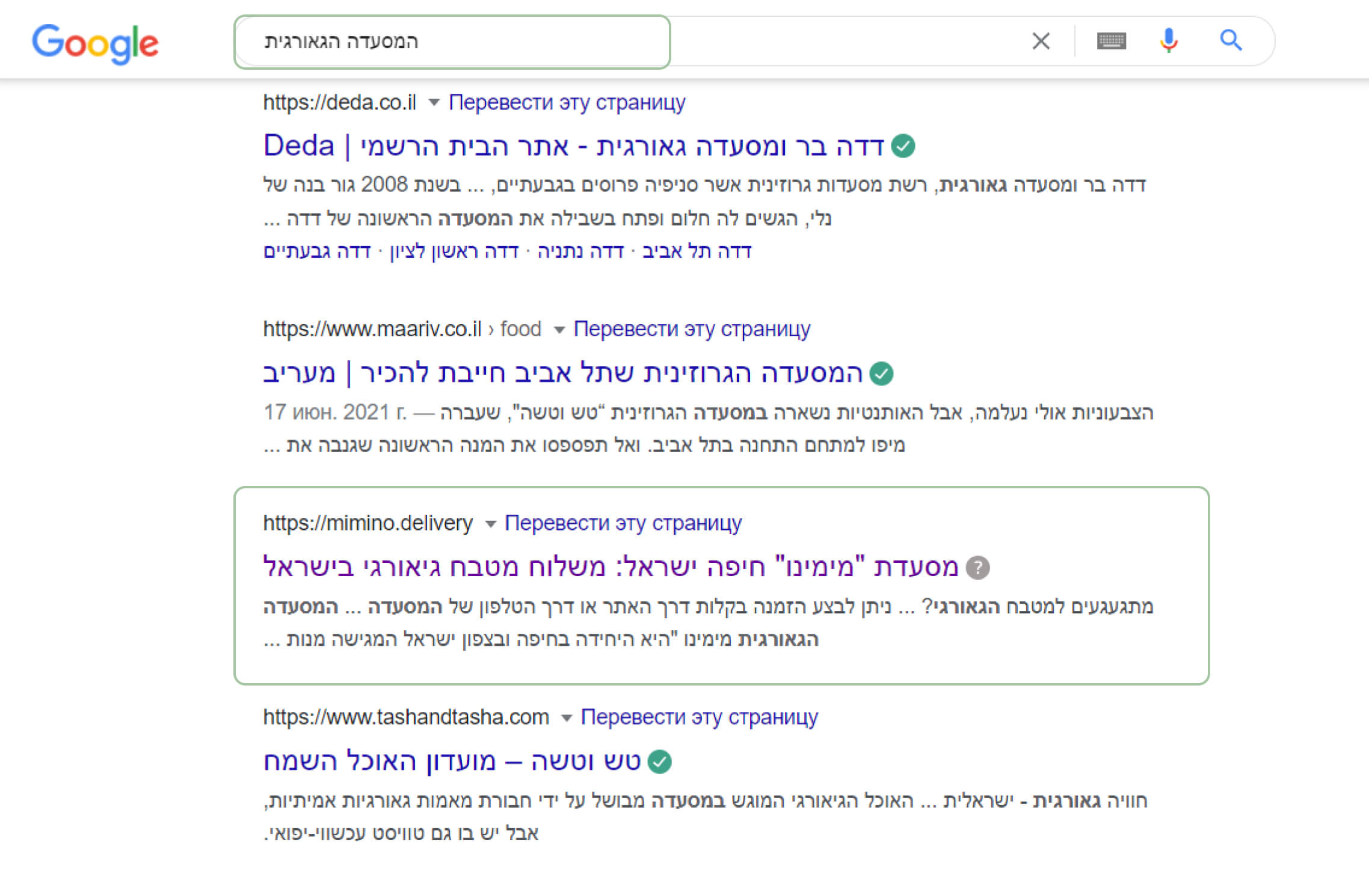This screenshot has width=1369, height=896.
Task: Clear the search query with X icon
Action: tap(1041, 41)
